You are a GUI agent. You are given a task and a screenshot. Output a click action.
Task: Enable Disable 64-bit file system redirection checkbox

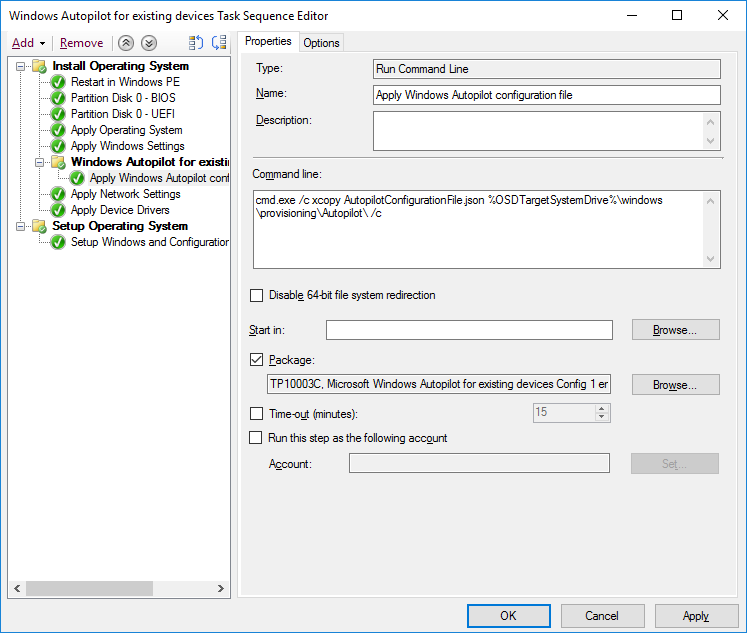(256, 295)
